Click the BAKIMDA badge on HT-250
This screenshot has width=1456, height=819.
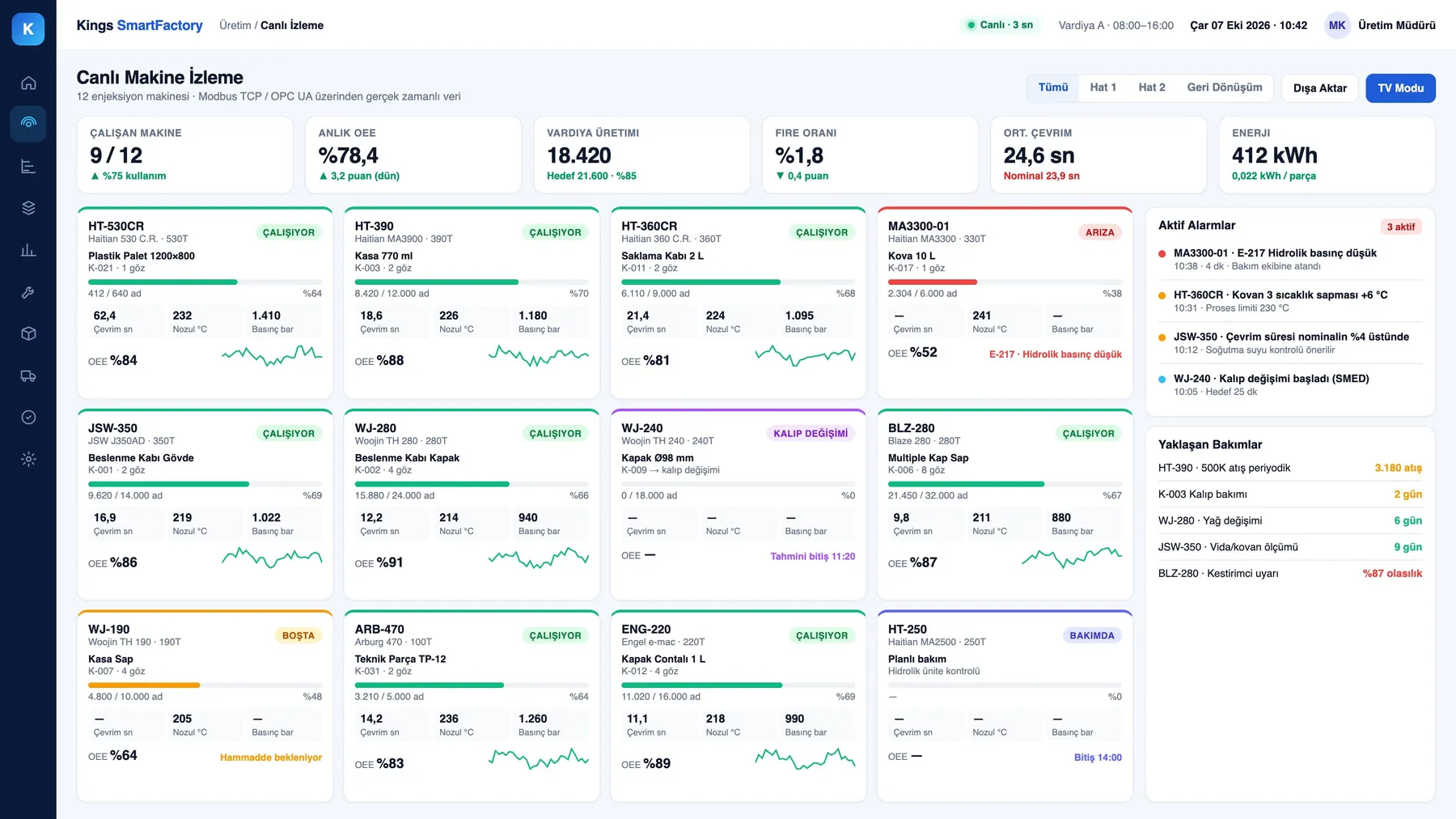1092,636
